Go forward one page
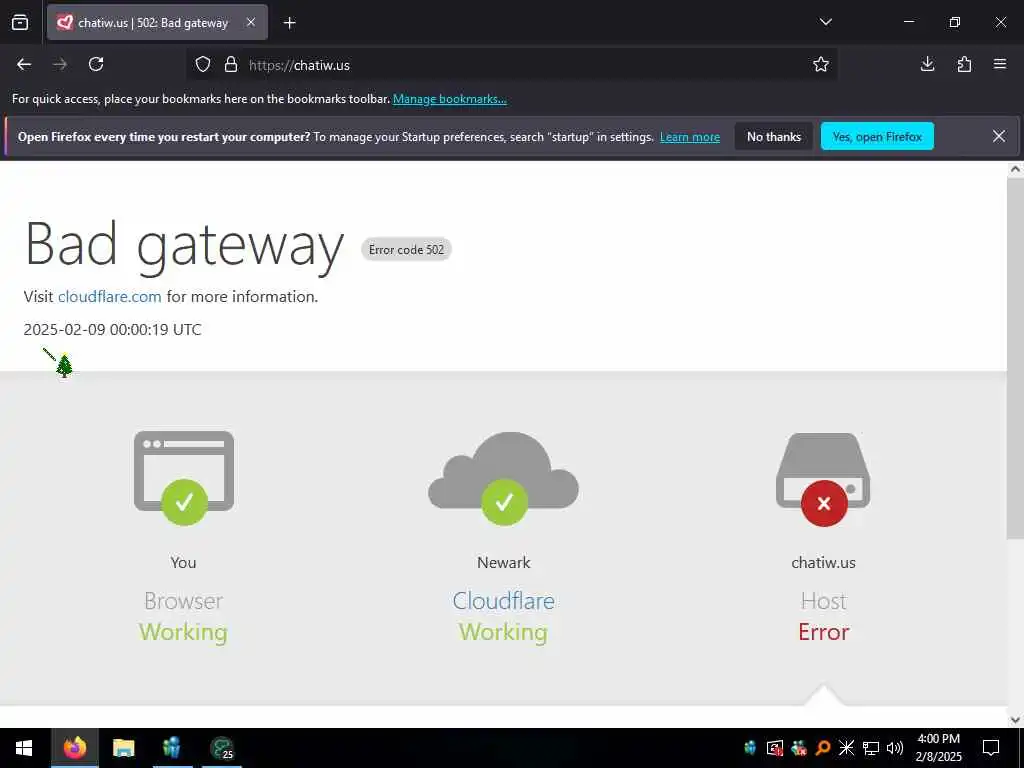This screenshot has height=768, width=1024. 60,64
